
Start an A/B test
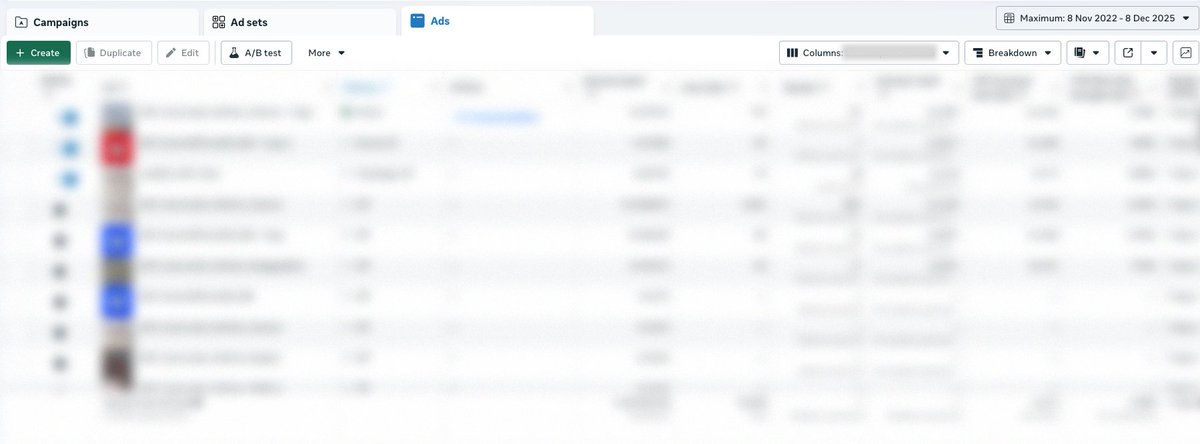(256, 53)
